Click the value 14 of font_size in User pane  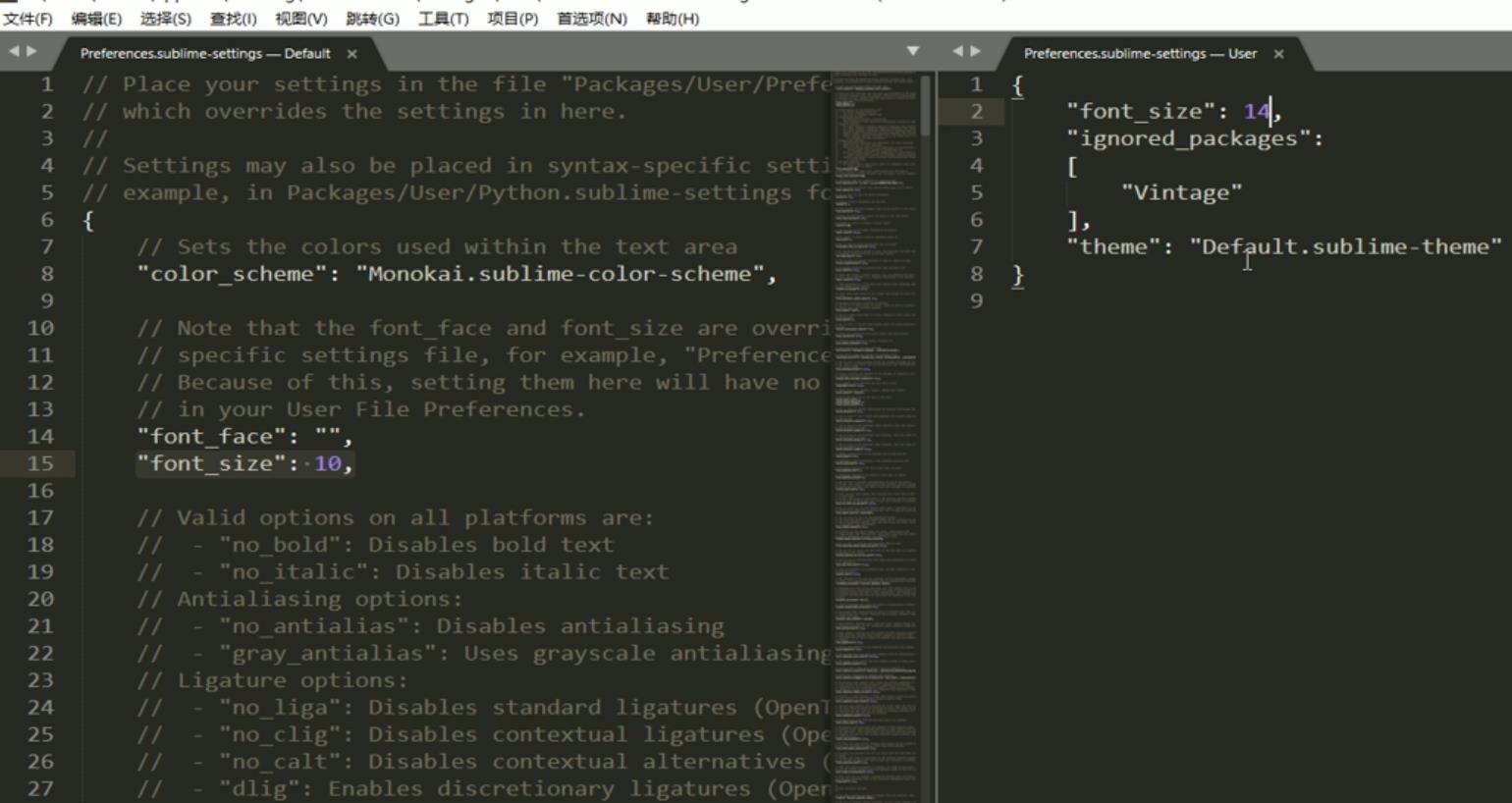click(1257, 111)
